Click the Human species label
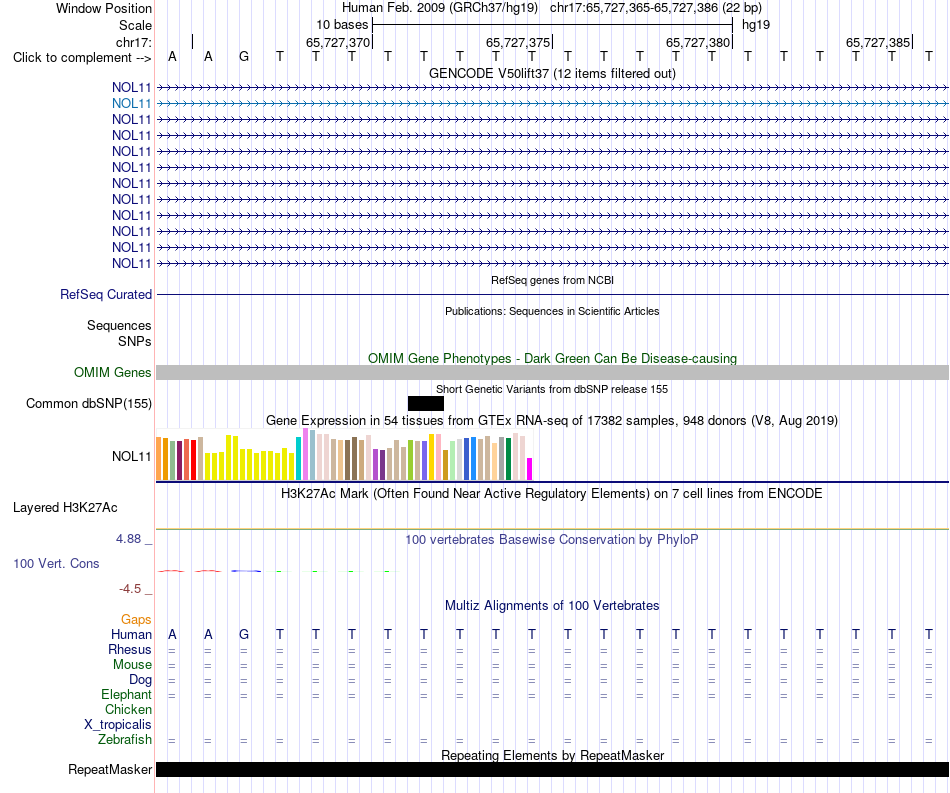Image resolution: width=950 pixels, height=793 pixels. 131,634
